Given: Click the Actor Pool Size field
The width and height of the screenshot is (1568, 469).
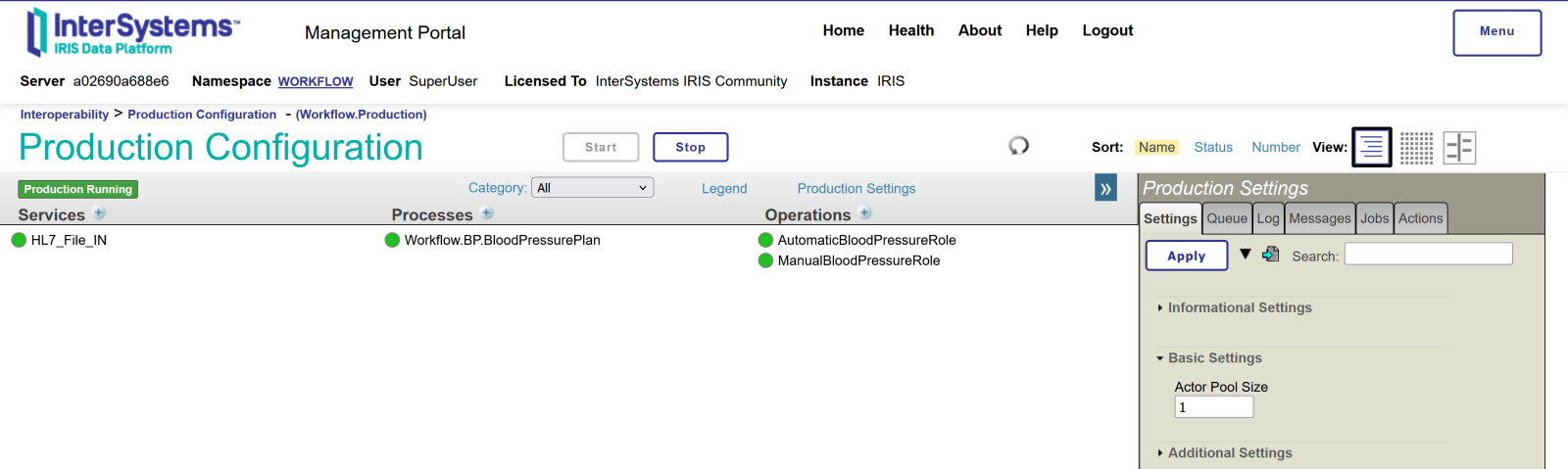Looking at the screenshot, I should [1213, 407].
